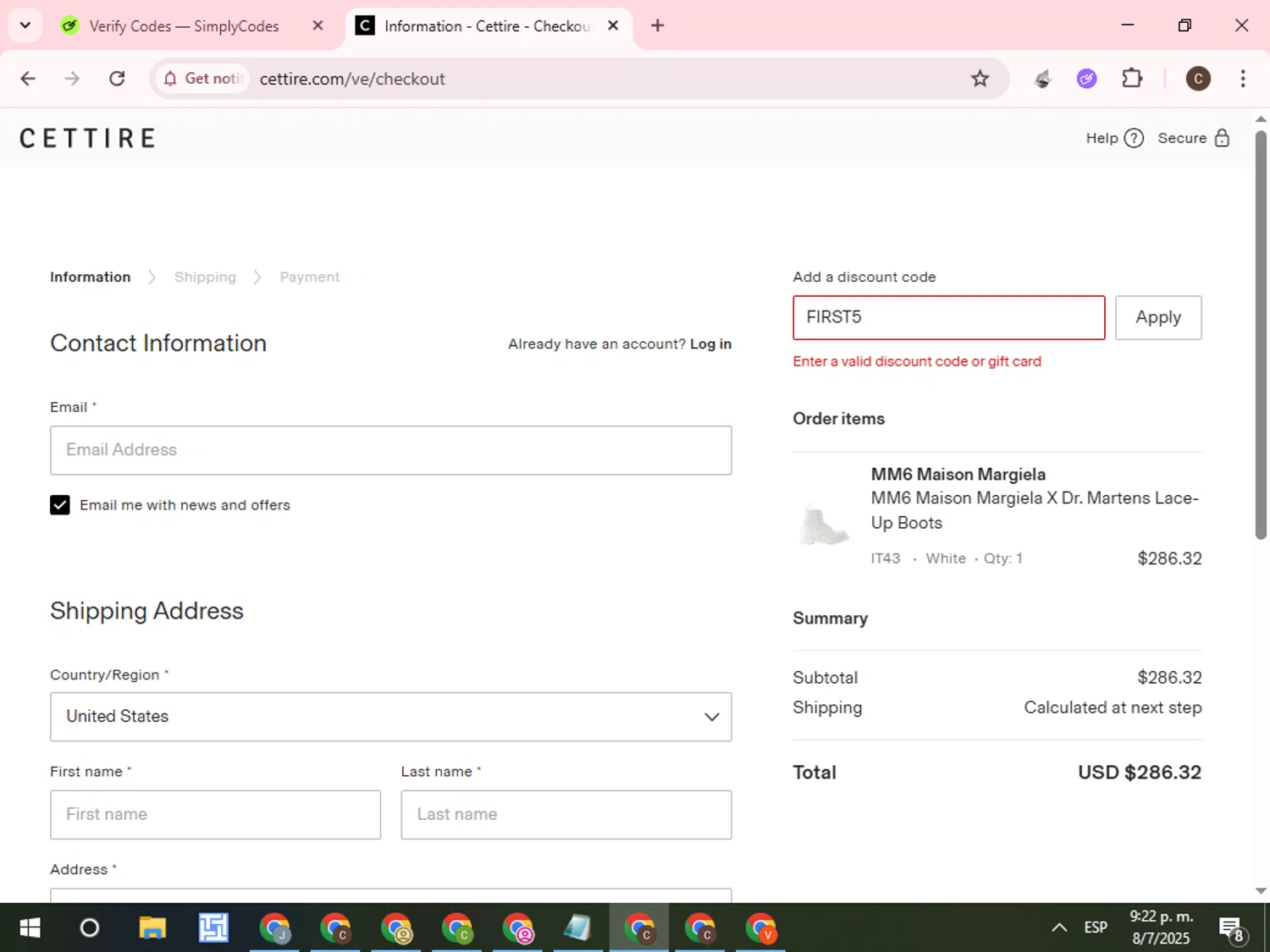Open File Explorer from the taskbar

(152, 928)
